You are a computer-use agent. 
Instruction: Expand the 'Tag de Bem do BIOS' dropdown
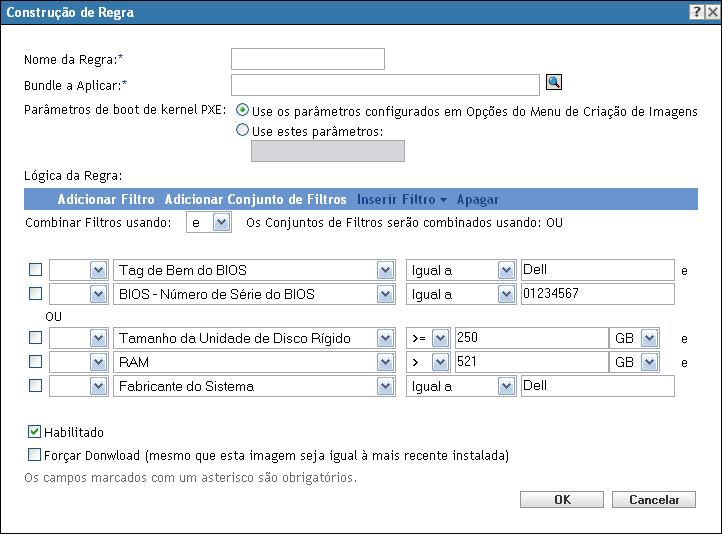pyautogui.click(x=384, y=270)
